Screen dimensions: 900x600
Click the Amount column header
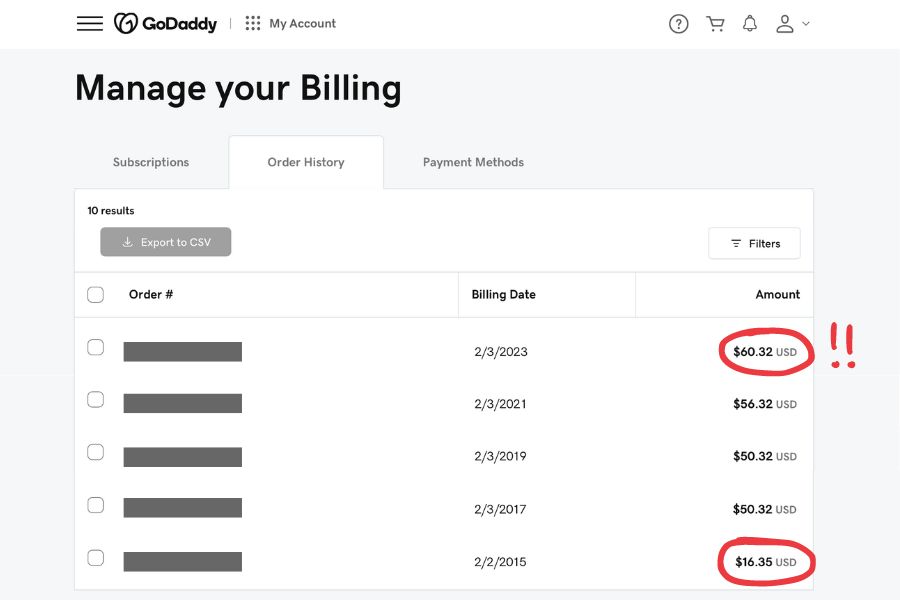777,295
